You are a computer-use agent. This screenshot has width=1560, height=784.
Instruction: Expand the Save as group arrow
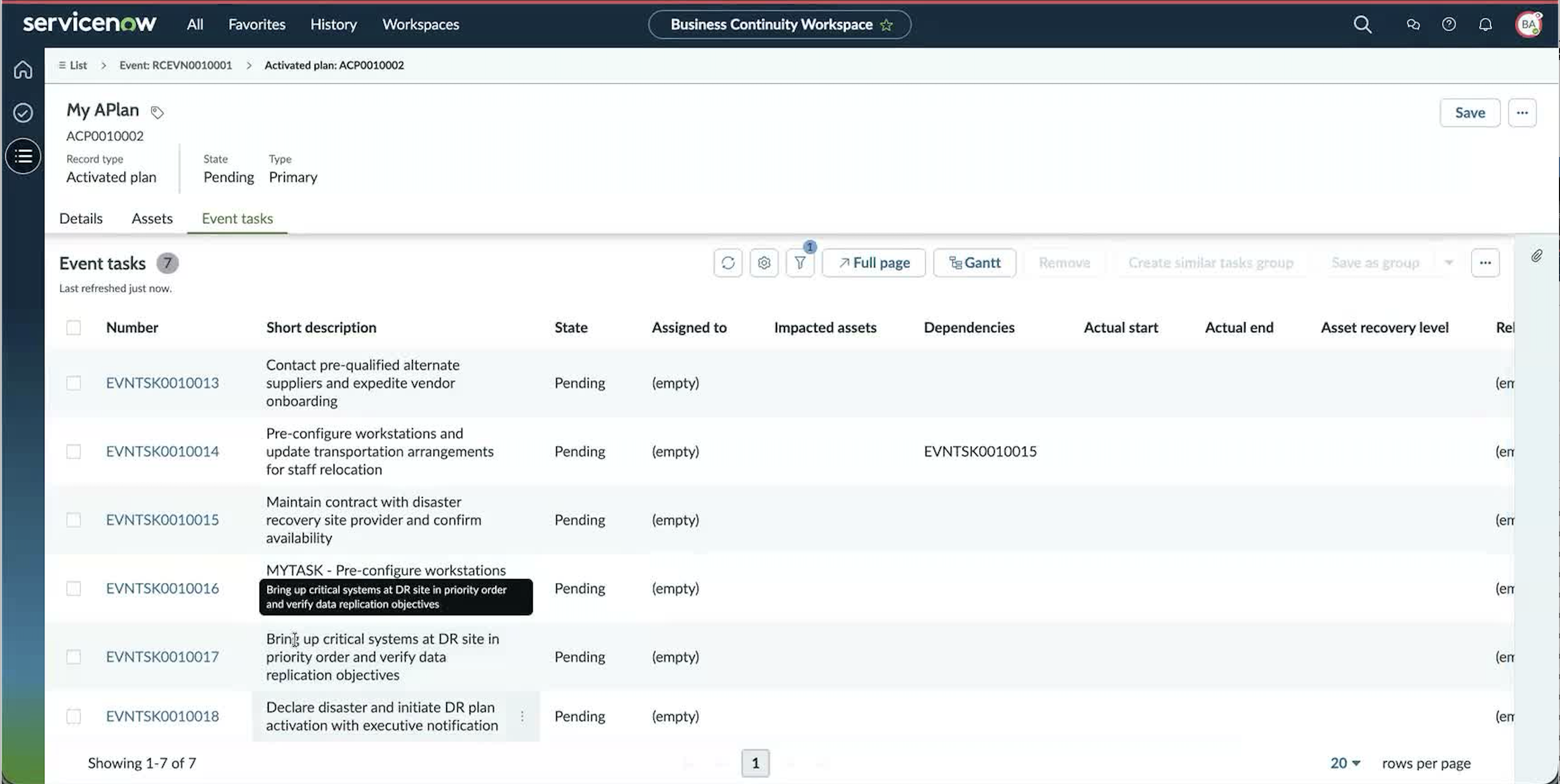click(1448, 263)
